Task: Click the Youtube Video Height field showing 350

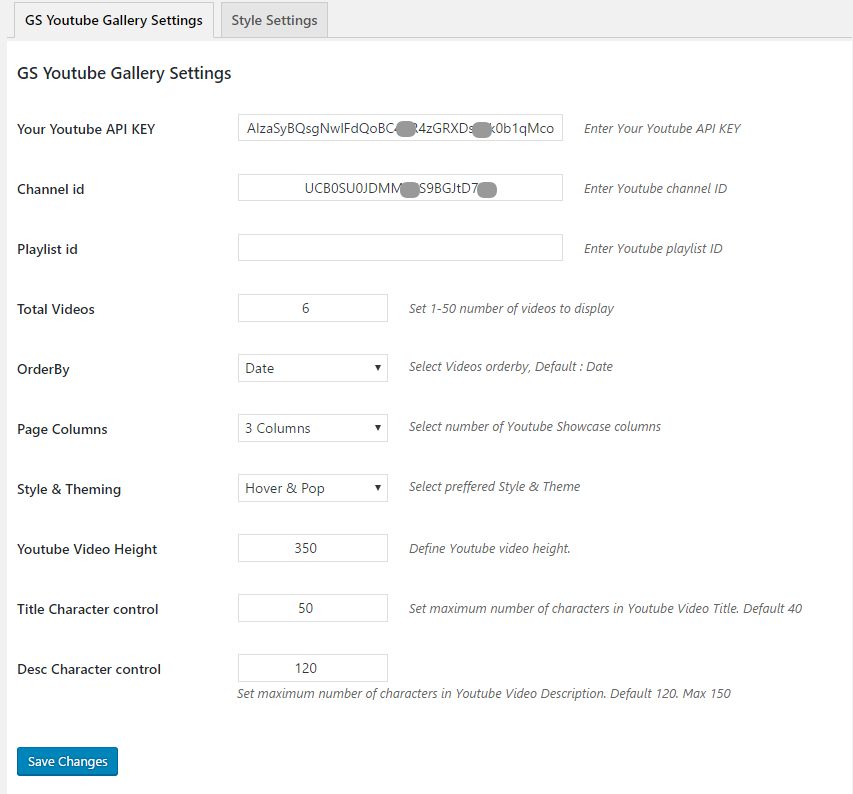Action: point(313,548)
